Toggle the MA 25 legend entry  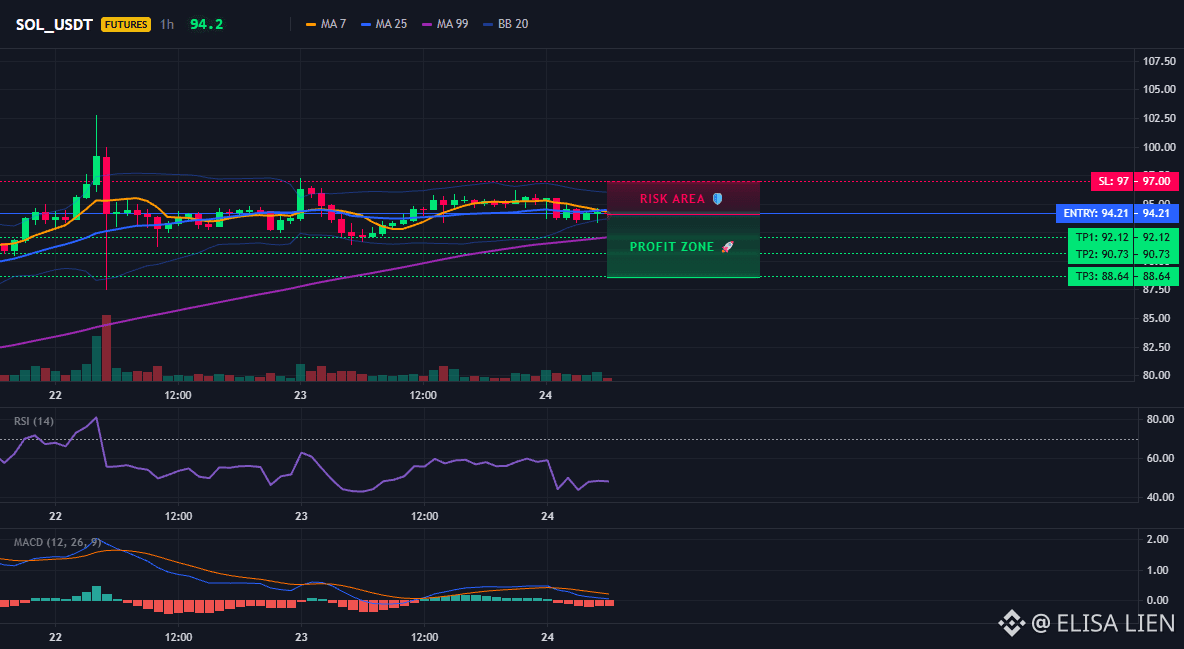[x=384, y=24]
